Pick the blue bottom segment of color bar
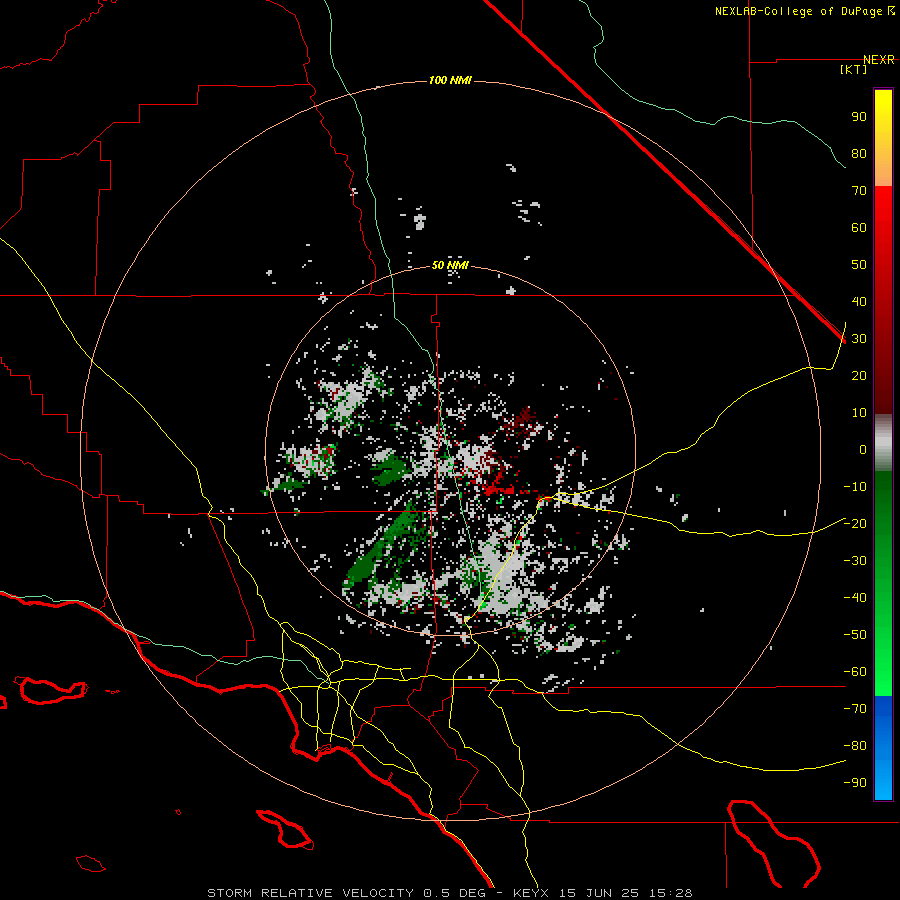900x900 pixels. click(883, 748)
